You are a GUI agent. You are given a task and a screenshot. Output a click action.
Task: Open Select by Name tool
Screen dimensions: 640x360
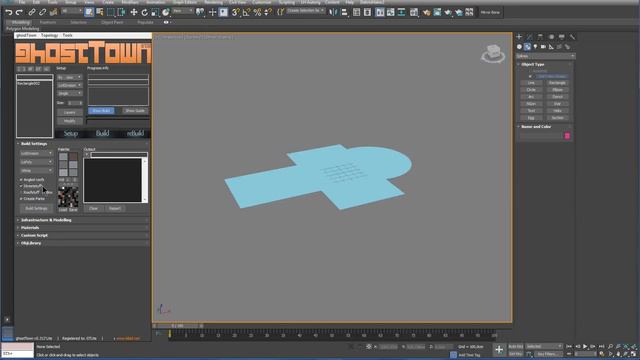tap(100, 12)
